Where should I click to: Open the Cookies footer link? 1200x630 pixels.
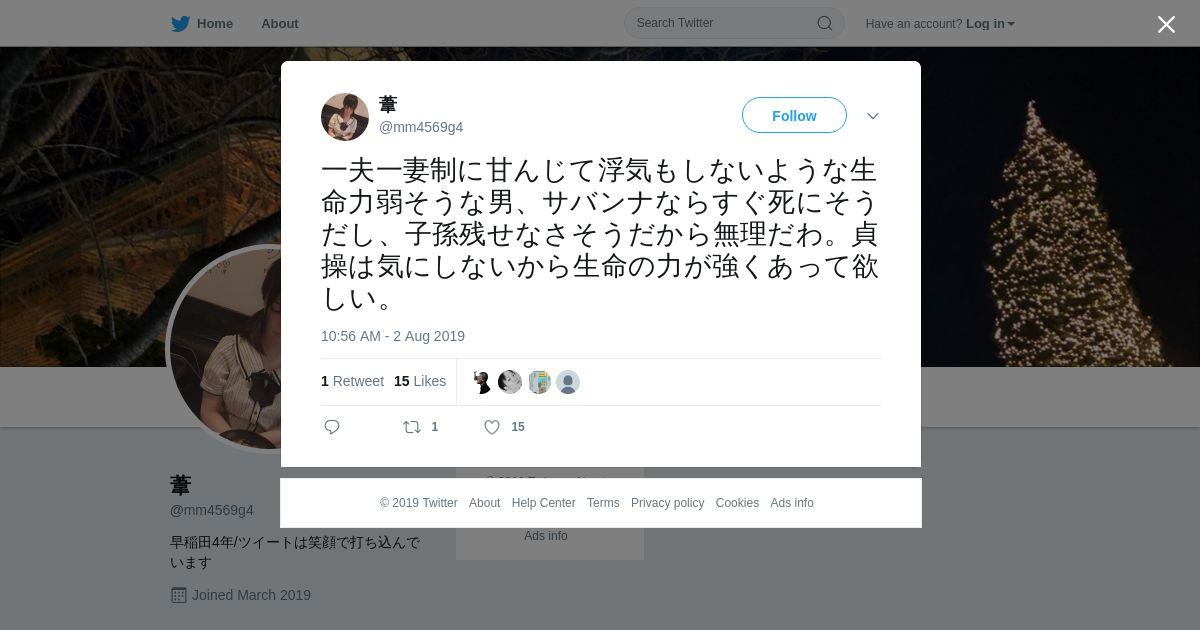coord(737,503)
